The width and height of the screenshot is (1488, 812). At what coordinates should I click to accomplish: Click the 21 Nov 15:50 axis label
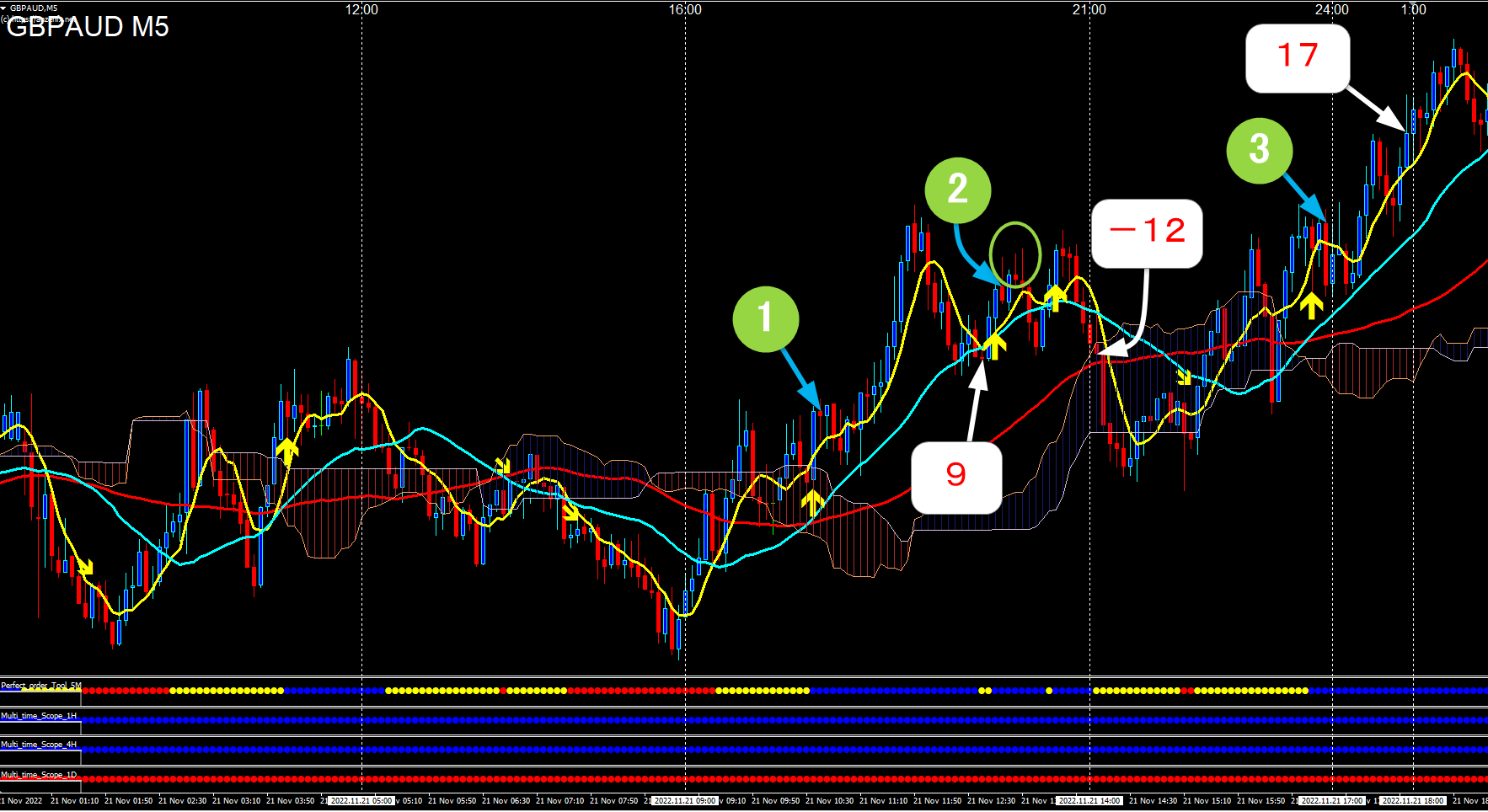pos(1261,801)
